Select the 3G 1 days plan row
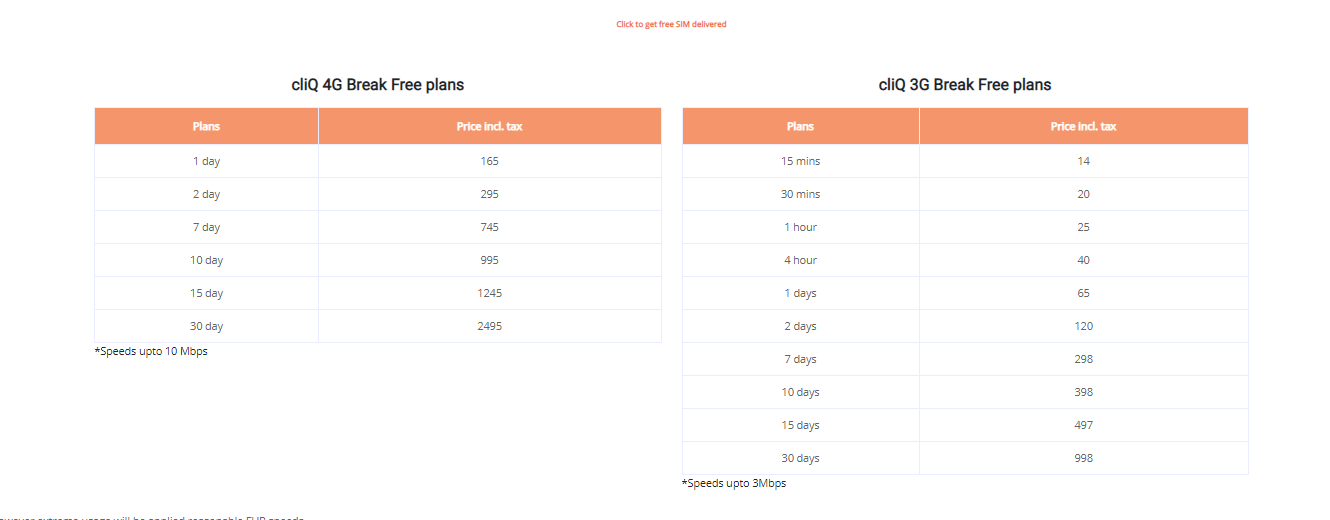The height and width of the screenshot is (520, 1330). 965,293
